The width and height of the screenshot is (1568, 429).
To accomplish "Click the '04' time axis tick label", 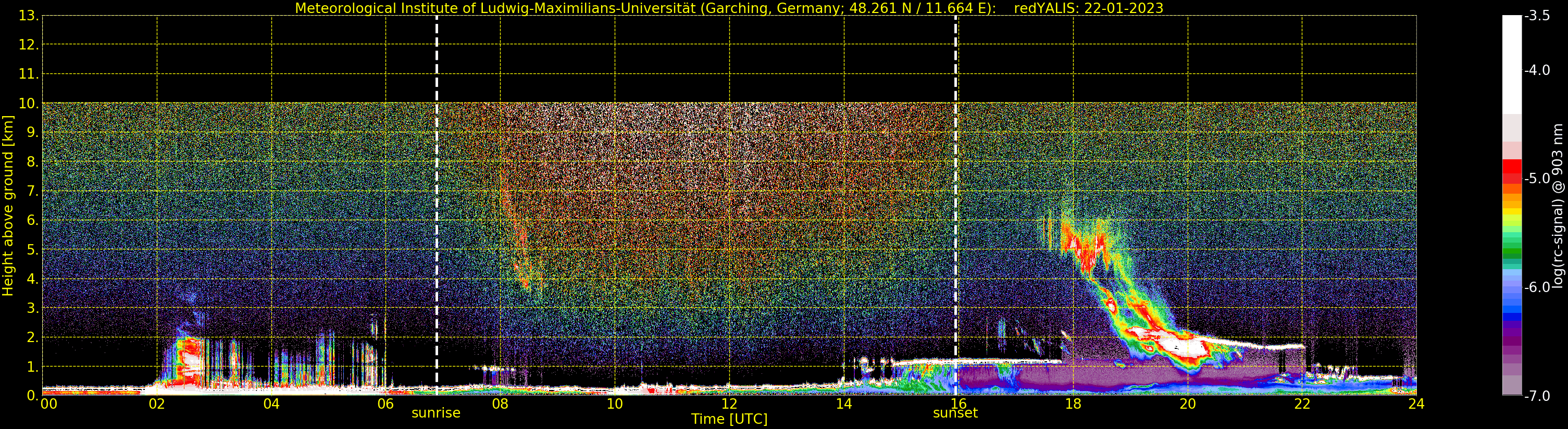I will 271,403.
